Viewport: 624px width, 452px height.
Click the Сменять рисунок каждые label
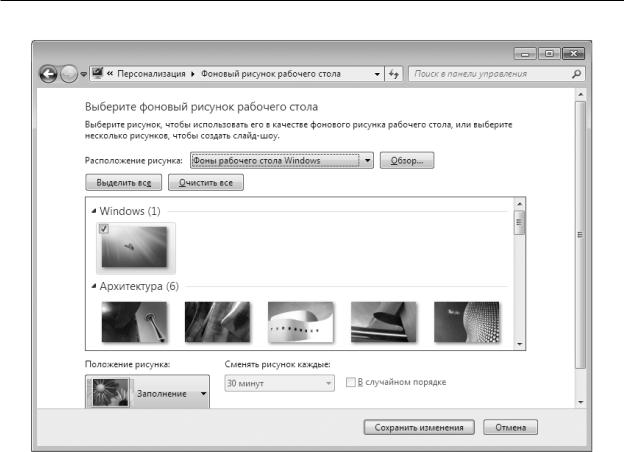tap(277, 364)
